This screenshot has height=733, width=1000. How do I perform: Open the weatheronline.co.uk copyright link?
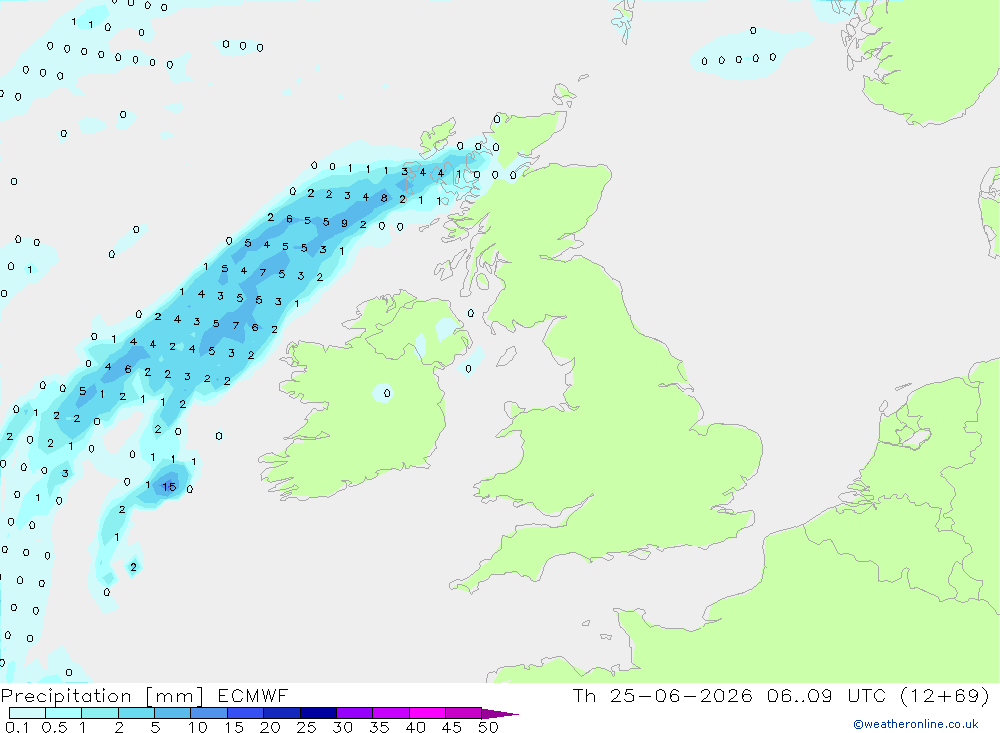point(916,724)
